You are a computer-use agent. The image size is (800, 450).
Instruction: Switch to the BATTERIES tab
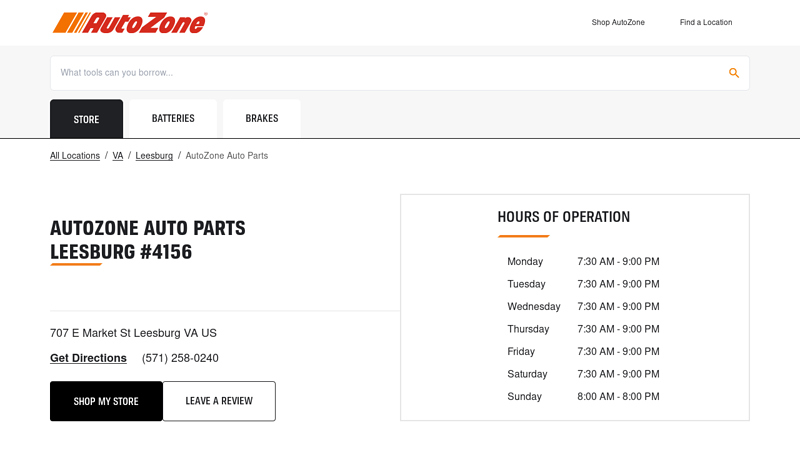click(x=173, y=118)
